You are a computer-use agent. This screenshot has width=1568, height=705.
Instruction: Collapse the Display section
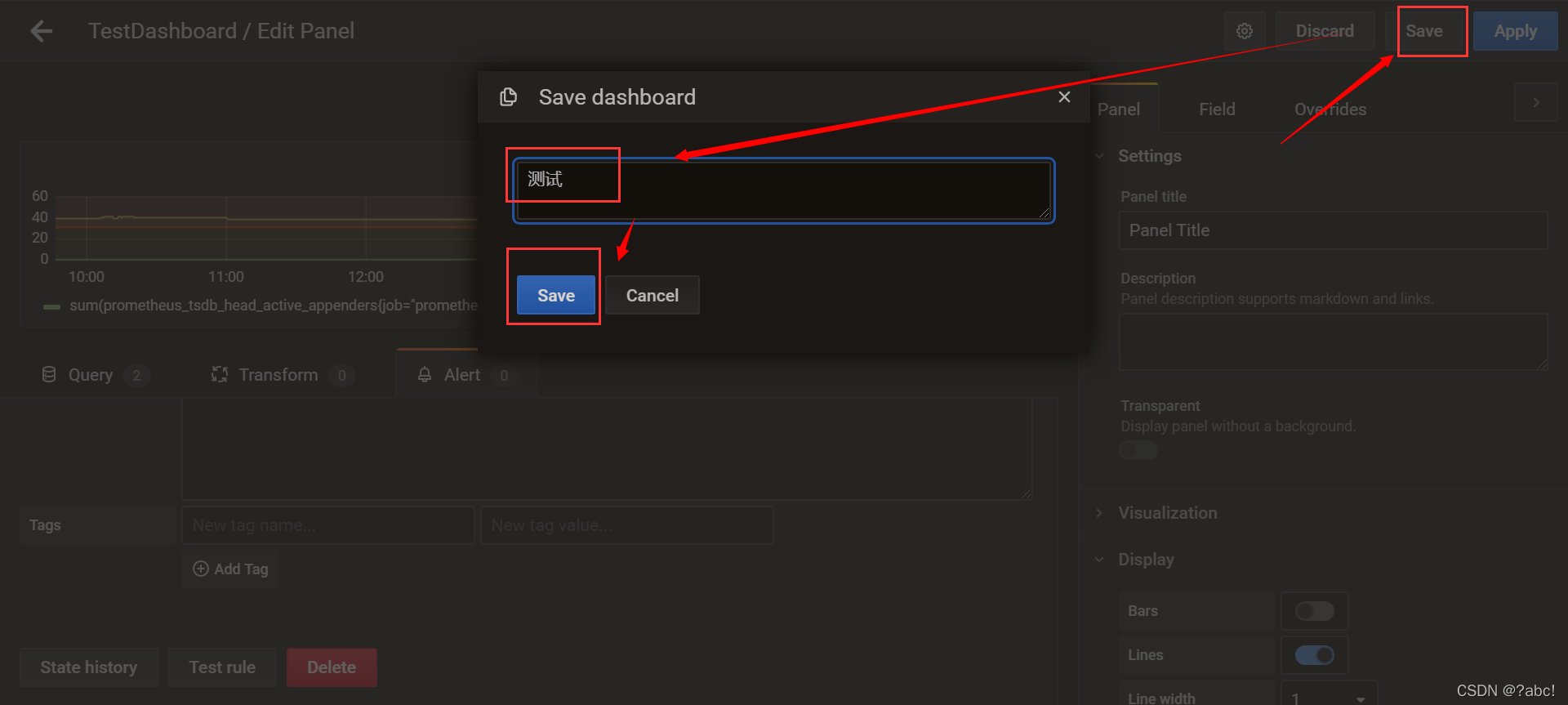(1099, 560)
